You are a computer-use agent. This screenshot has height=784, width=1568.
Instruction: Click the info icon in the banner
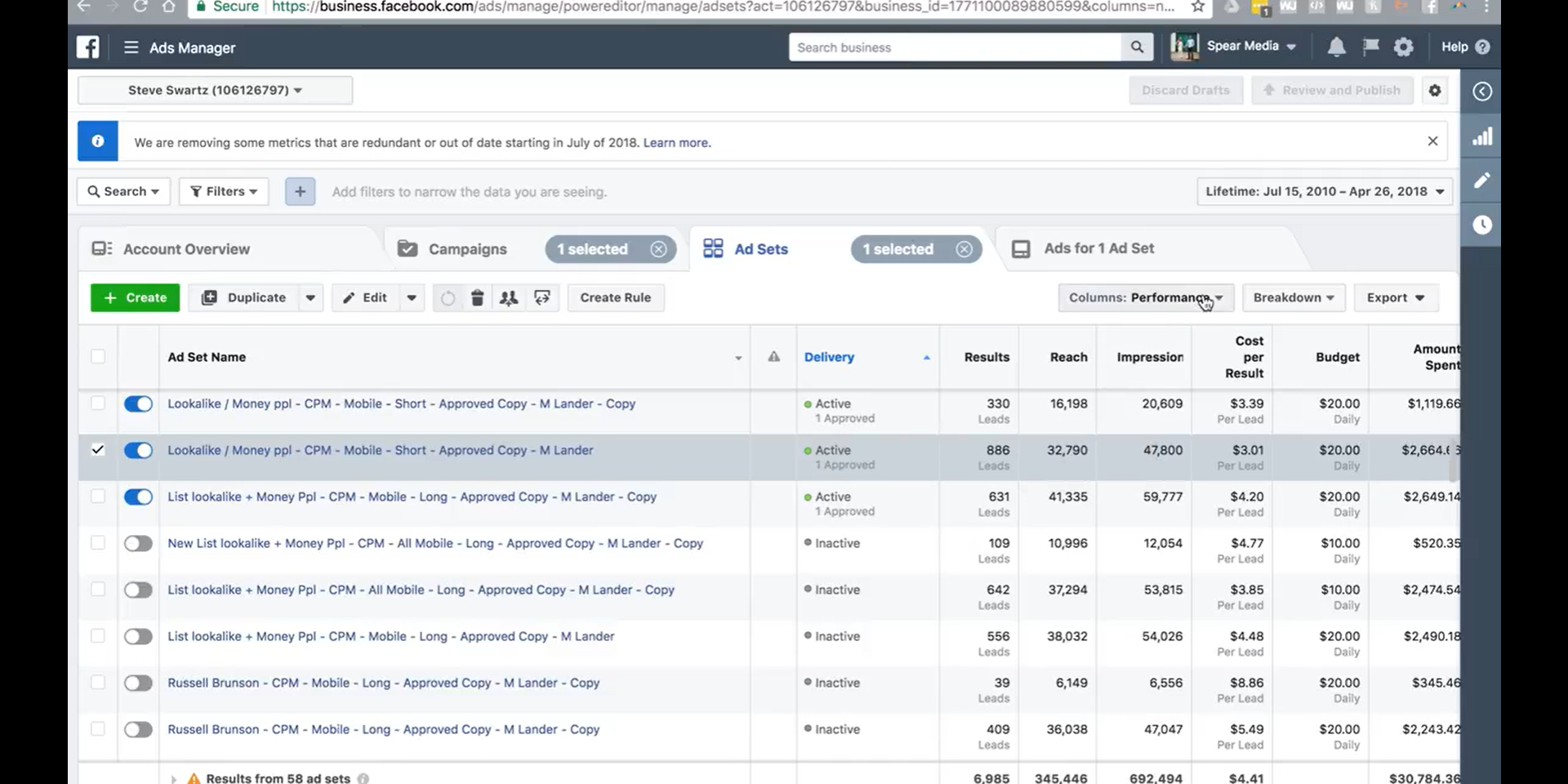(x=98, y=141)
